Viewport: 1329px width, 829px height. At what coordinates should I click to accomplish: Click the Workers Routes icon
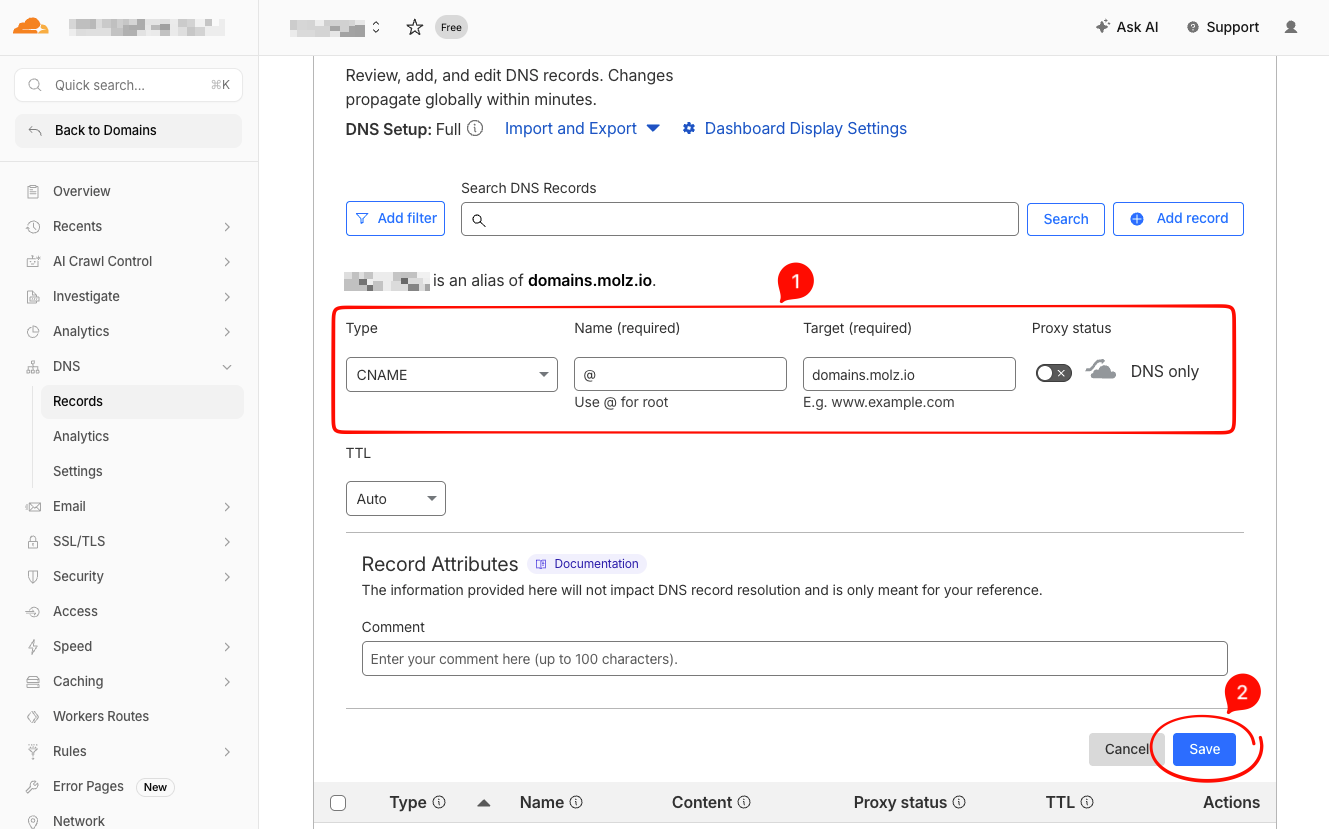[33, 716]
